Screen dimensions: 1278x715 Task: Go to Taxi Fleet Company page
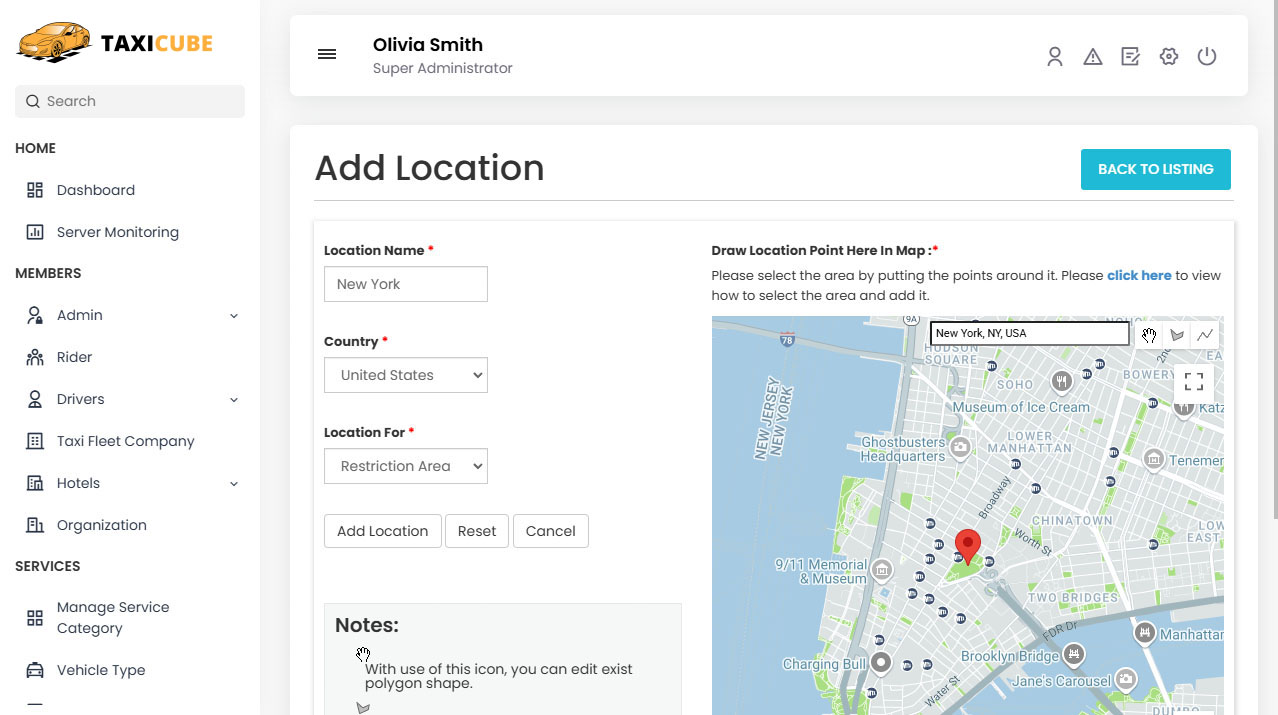pyautogui.click(x=125, y=441)
